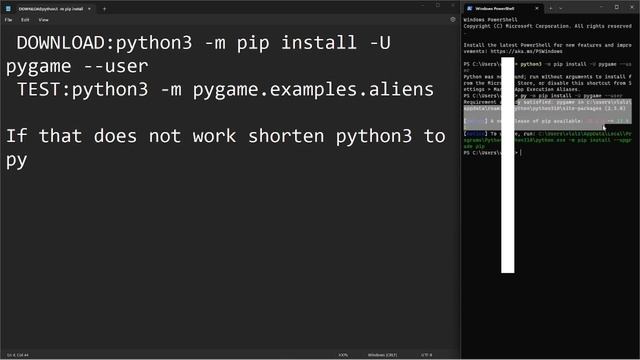Screen dimensions: 640x360
Task: Open the Edit menu in Notepad
Action: [x=25, y=20]
